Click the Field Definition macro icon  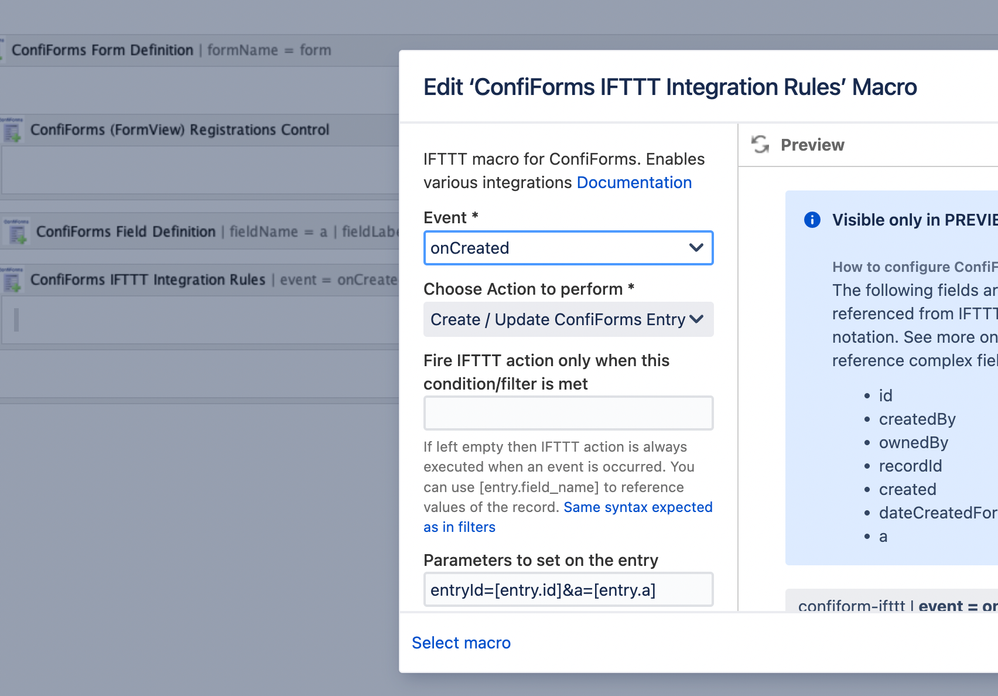(x=17, y=232)
